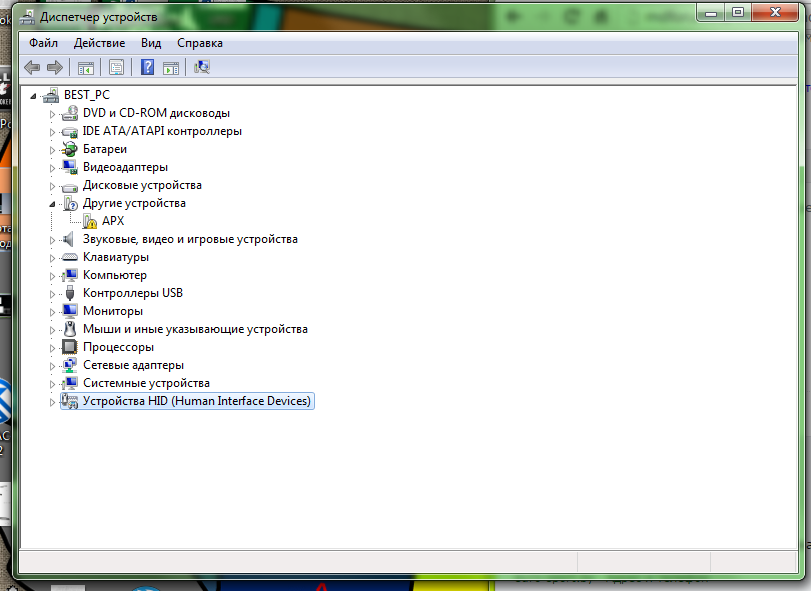Image resolution: width=811 pixels, height=591 pixels.
Task: Expand the Мониторы node
Action: point(52,312)
